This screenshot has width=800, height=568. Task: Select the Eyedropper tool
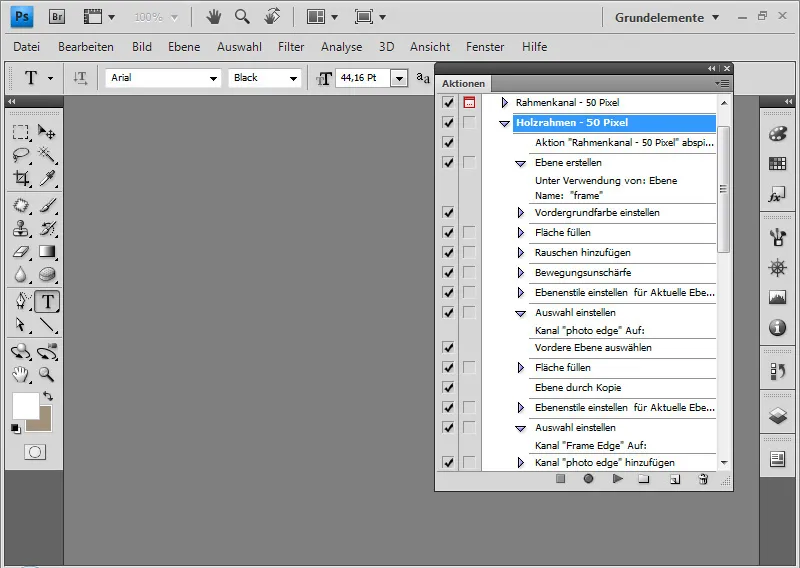tap(47, 178)
